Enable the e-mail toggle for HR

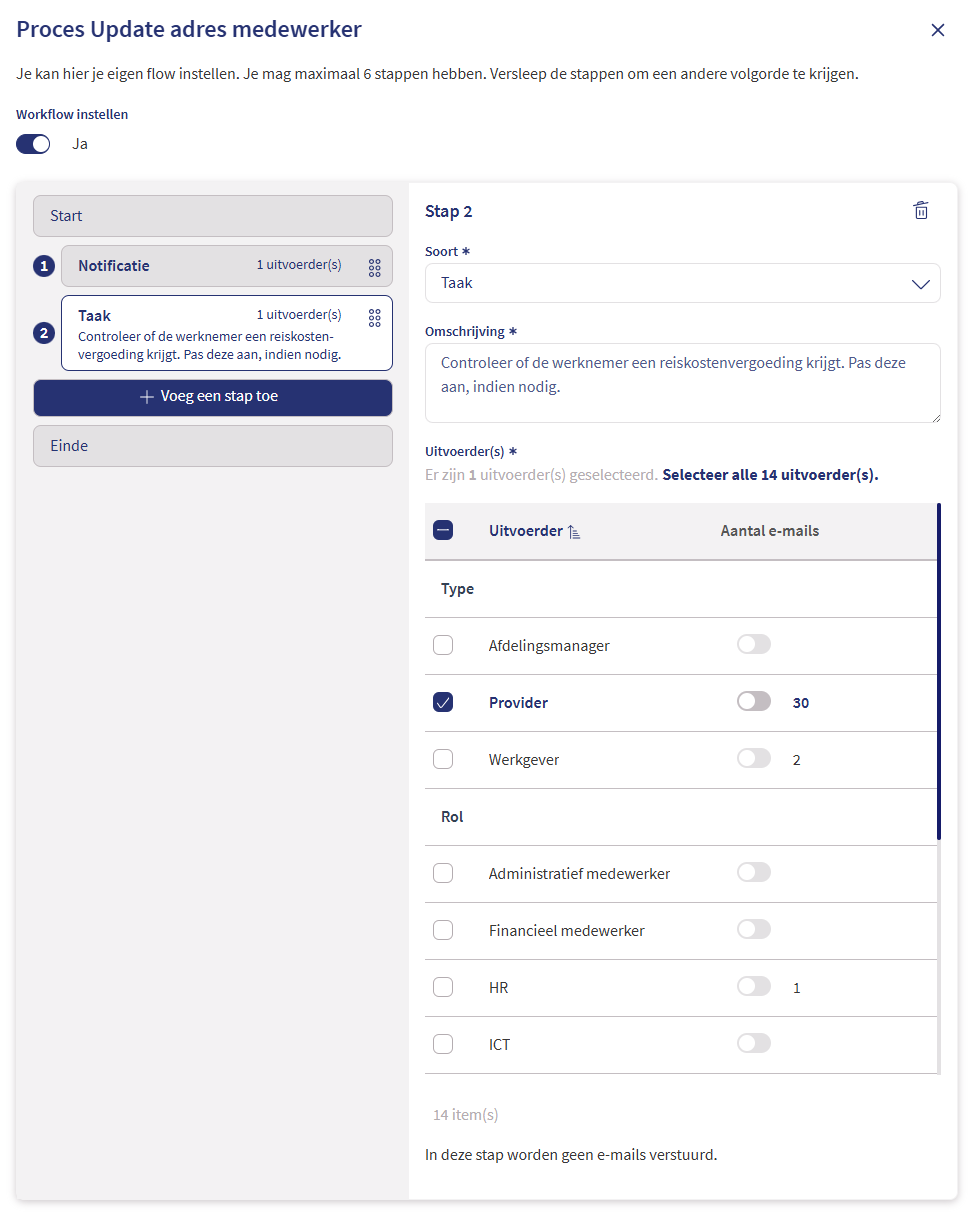point(753,985)
